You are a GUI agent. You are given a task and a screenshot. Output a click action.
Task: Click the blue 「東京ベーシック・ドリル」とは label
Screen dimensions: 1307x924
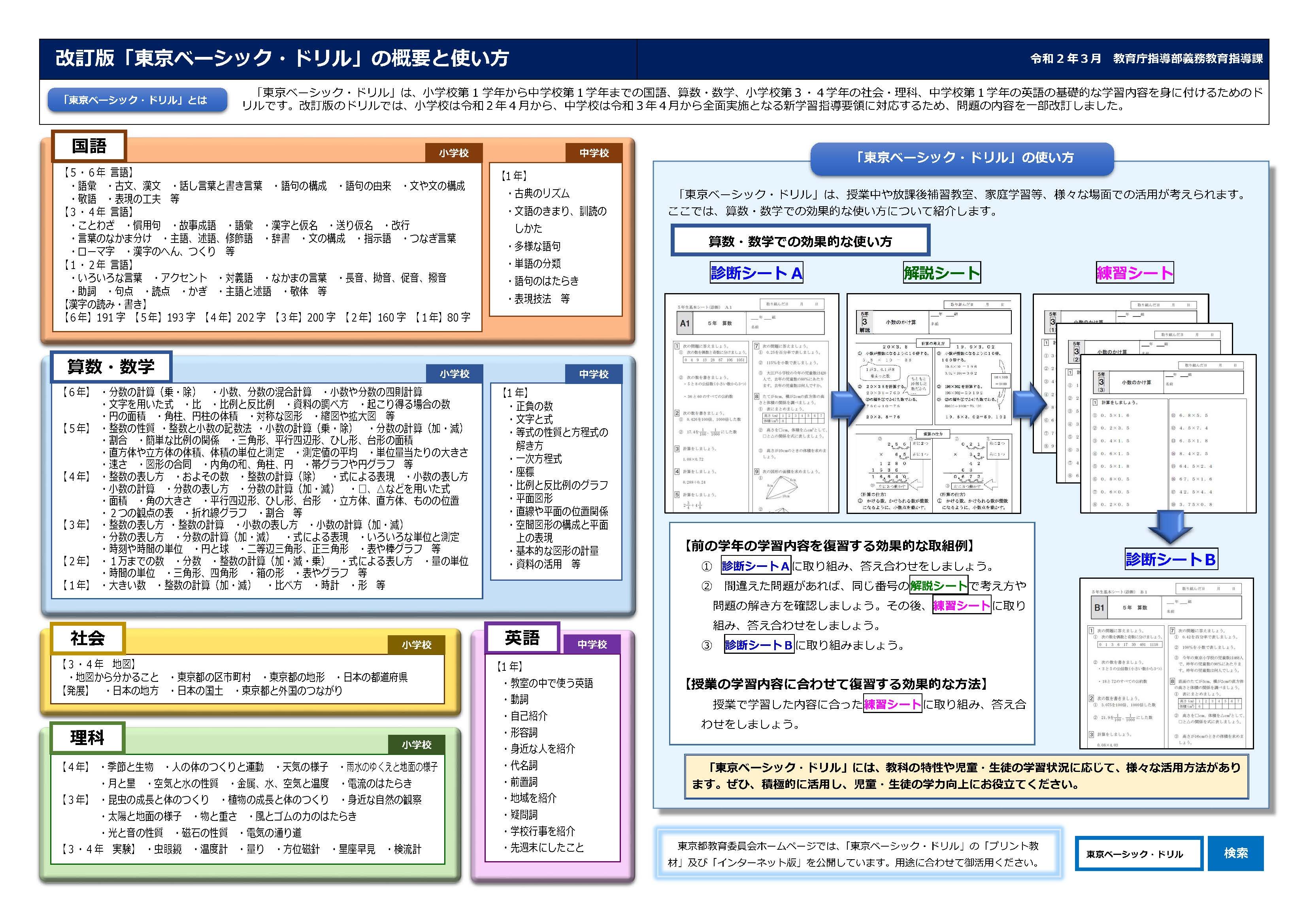137,100
